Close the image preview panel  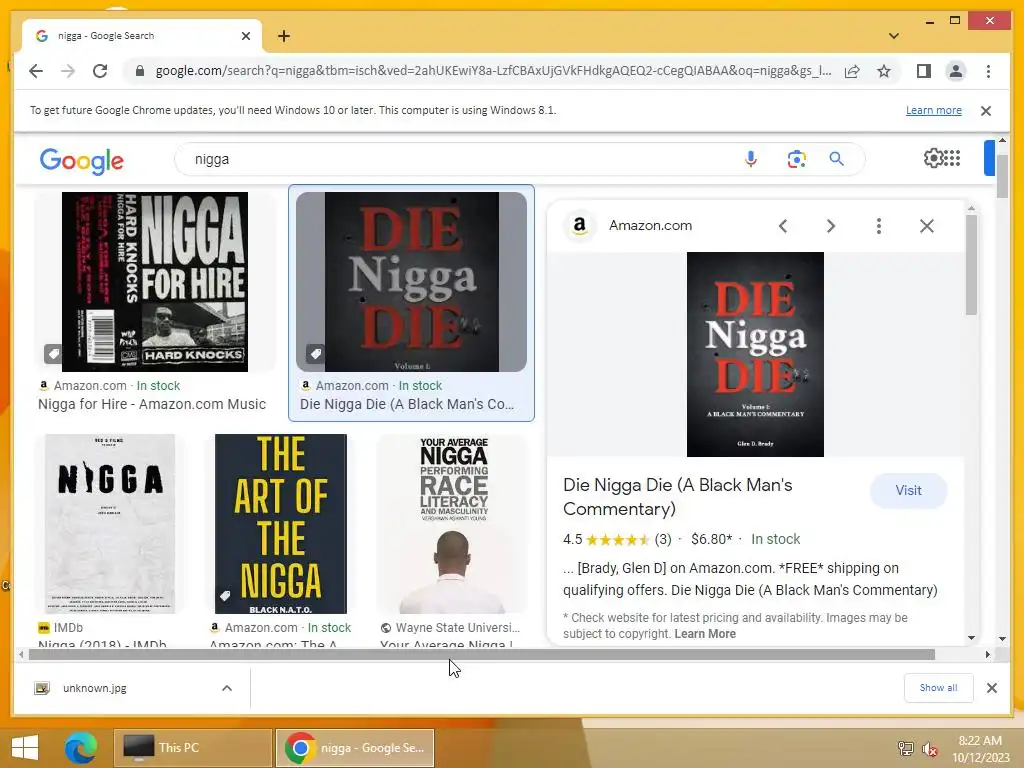pos(927,226)
